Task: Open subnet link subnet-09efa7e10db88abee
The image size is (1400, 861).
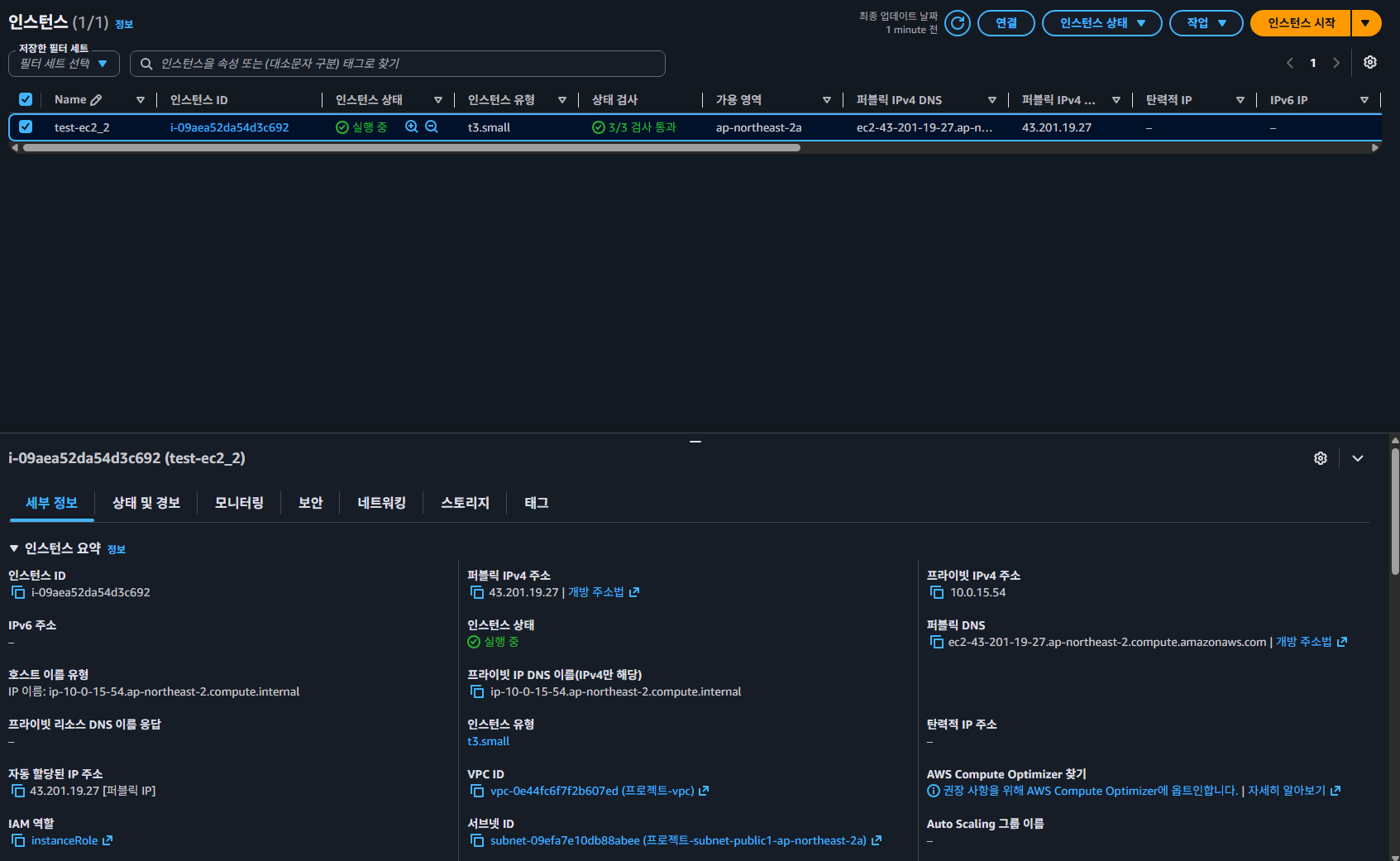Action: pyautogui.click(x=686, y=840)
